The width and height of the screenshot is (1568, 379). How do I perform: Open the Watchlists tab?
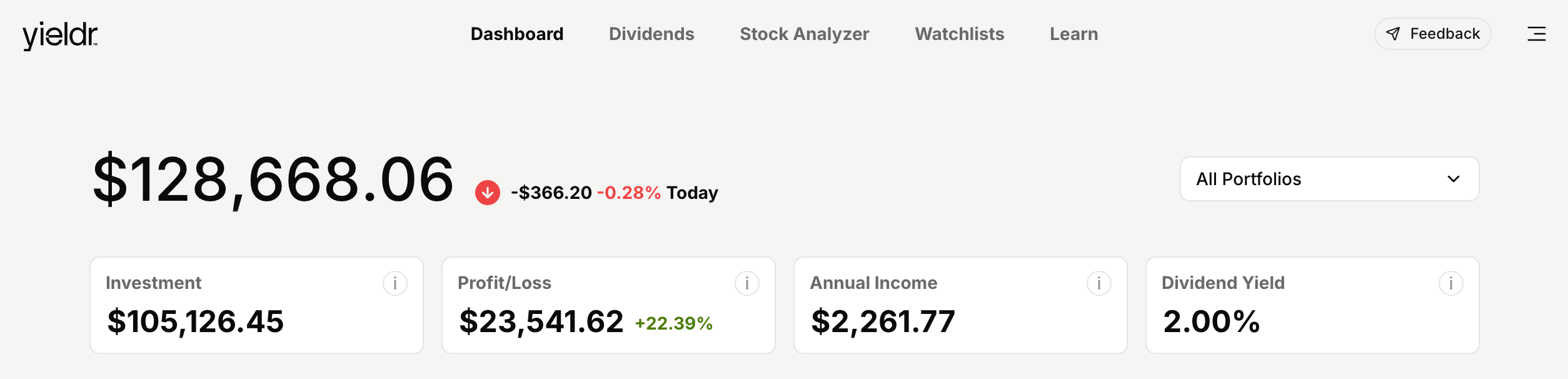960,34
